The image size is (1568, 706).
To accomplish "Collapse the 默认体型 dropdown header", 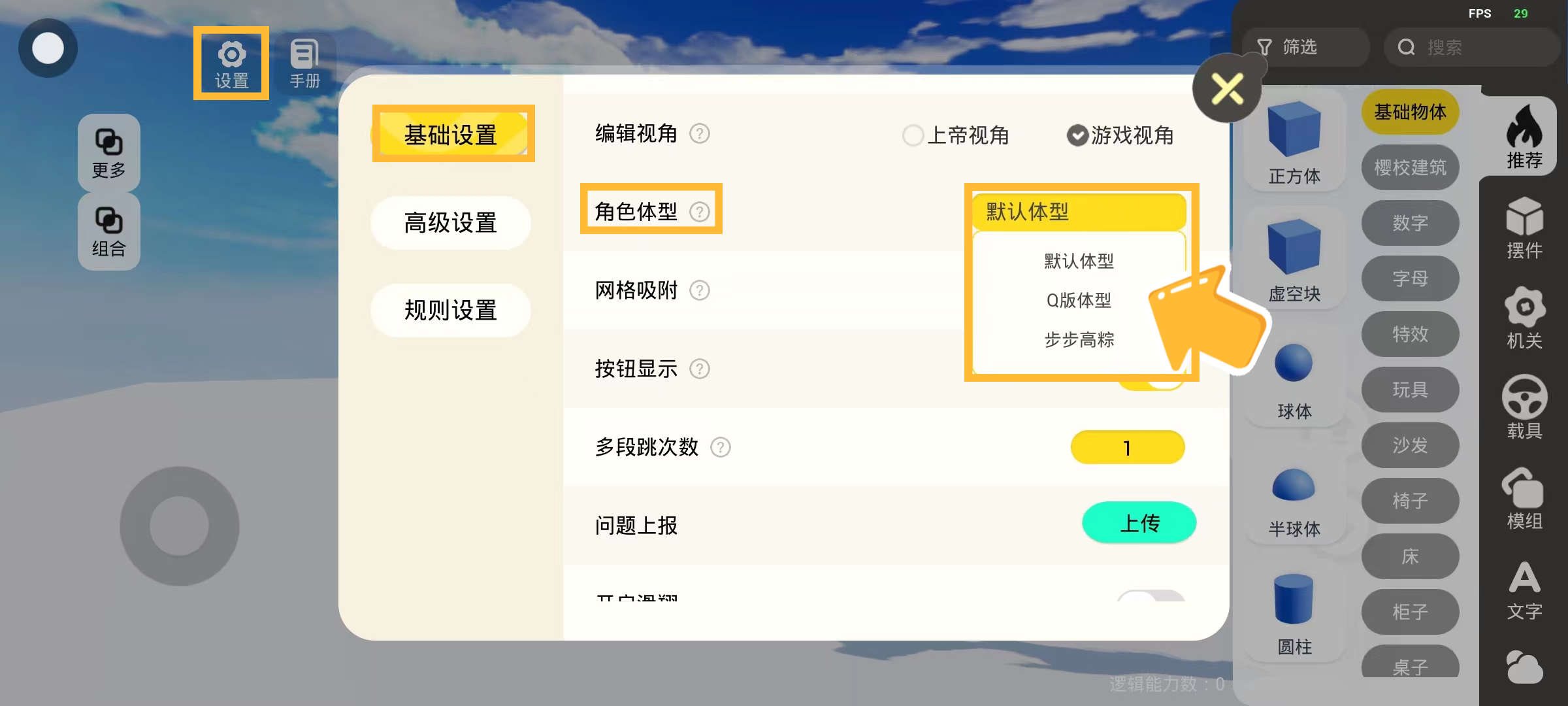I will tap(1079, 212).
